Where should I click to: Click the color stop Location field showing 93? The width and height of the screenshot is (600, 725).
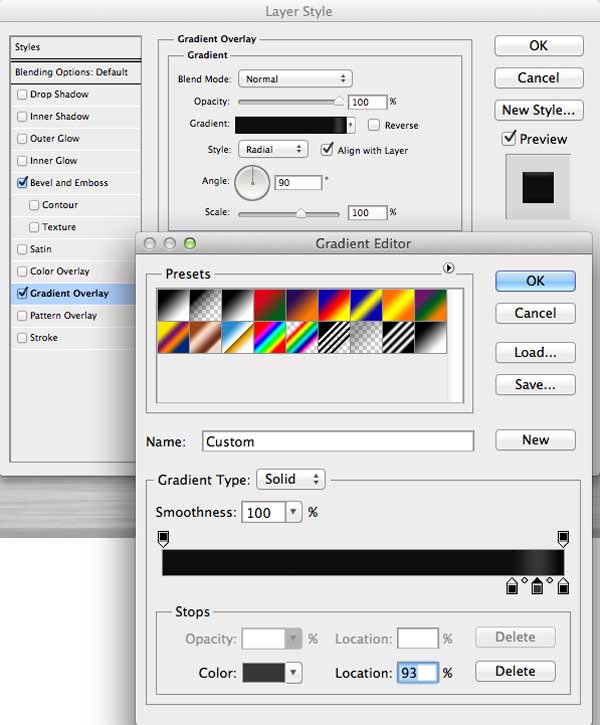point(417,673)
